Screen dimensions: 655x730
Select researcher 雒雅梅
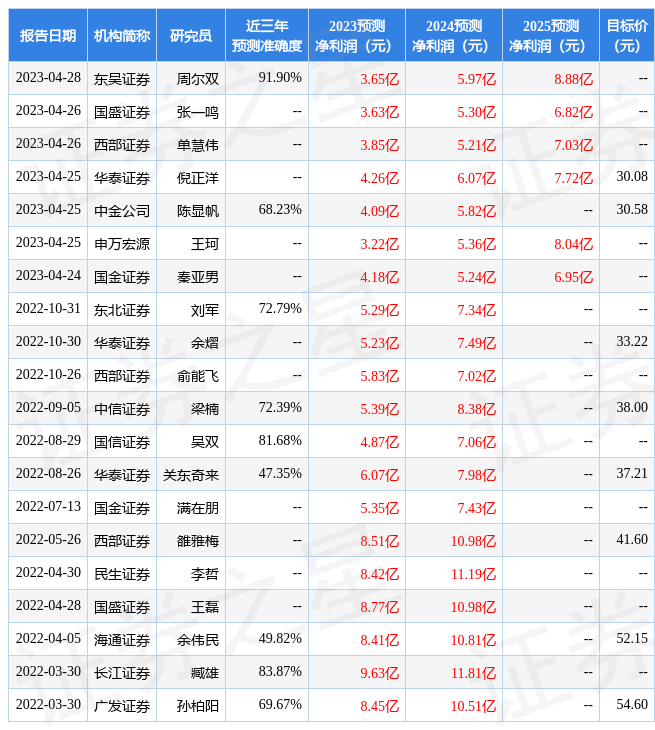[x=198, y=541]
